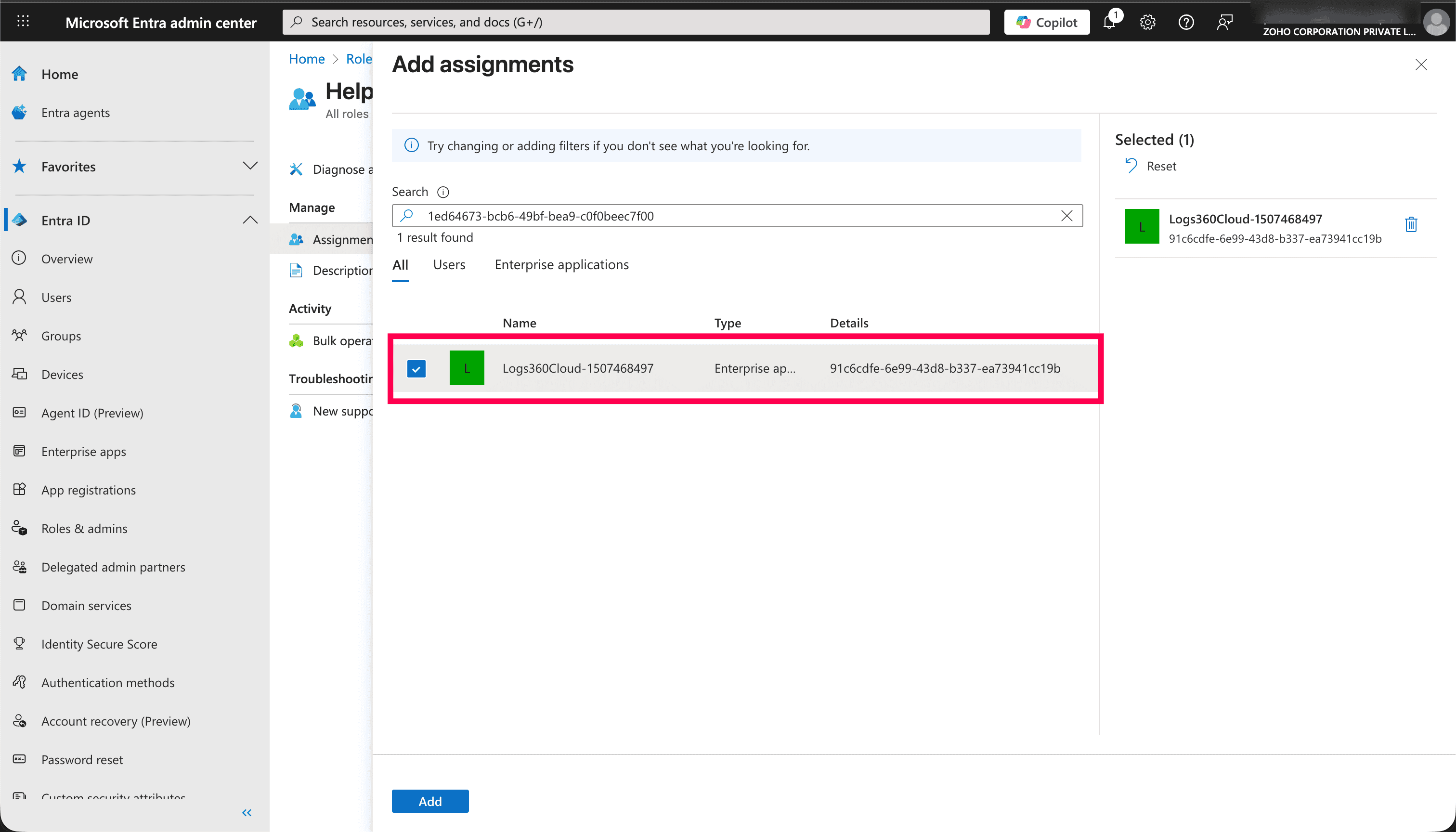Click the assignments search field
The height and width of the screenshot is (832, 1456).
[737, 215]
